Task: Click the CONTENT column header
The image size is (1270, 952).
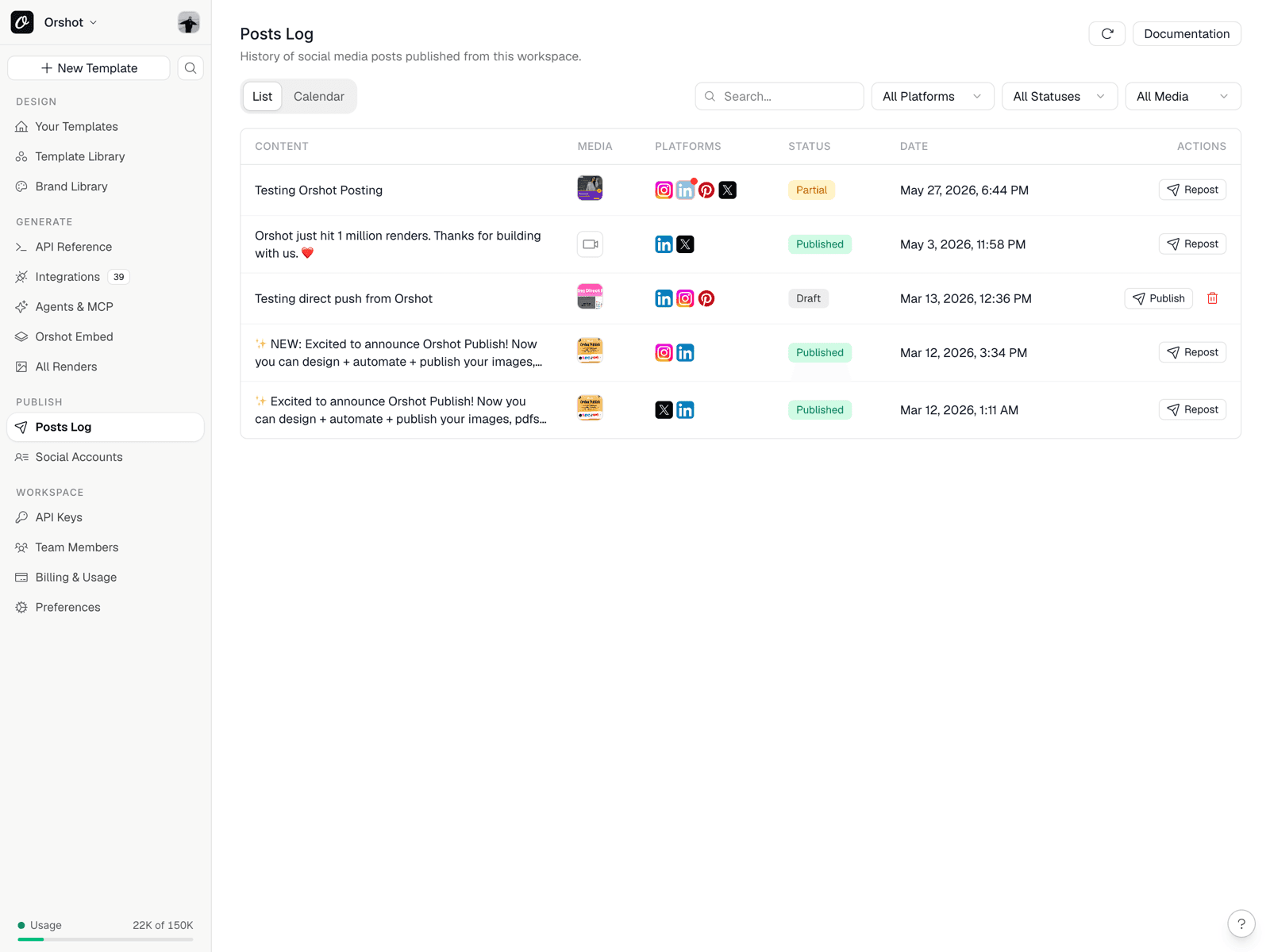Action: click(282, 146)
